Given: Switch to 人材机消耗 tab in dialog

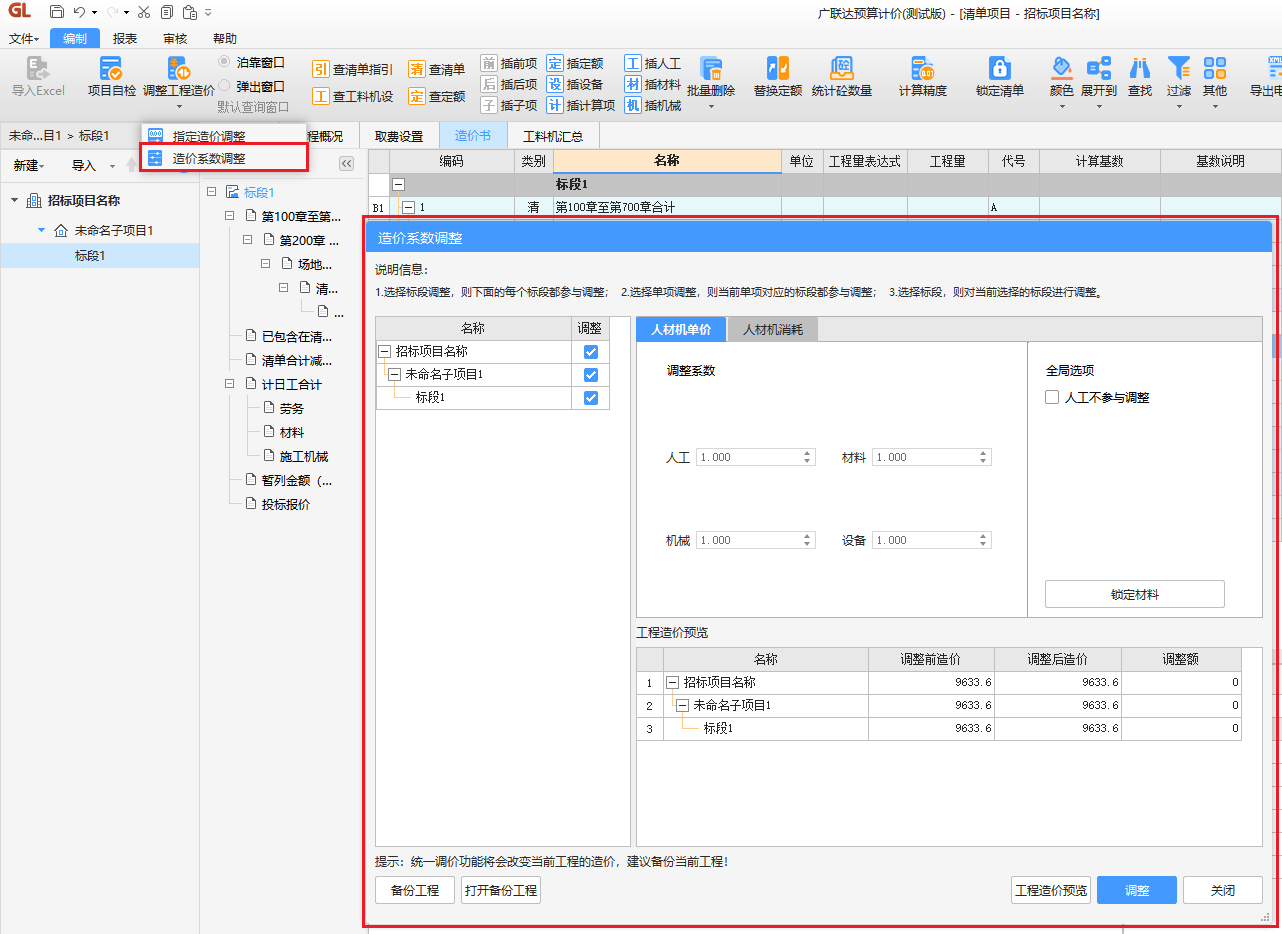Looking at the screenshot, I should click(772, 329).
